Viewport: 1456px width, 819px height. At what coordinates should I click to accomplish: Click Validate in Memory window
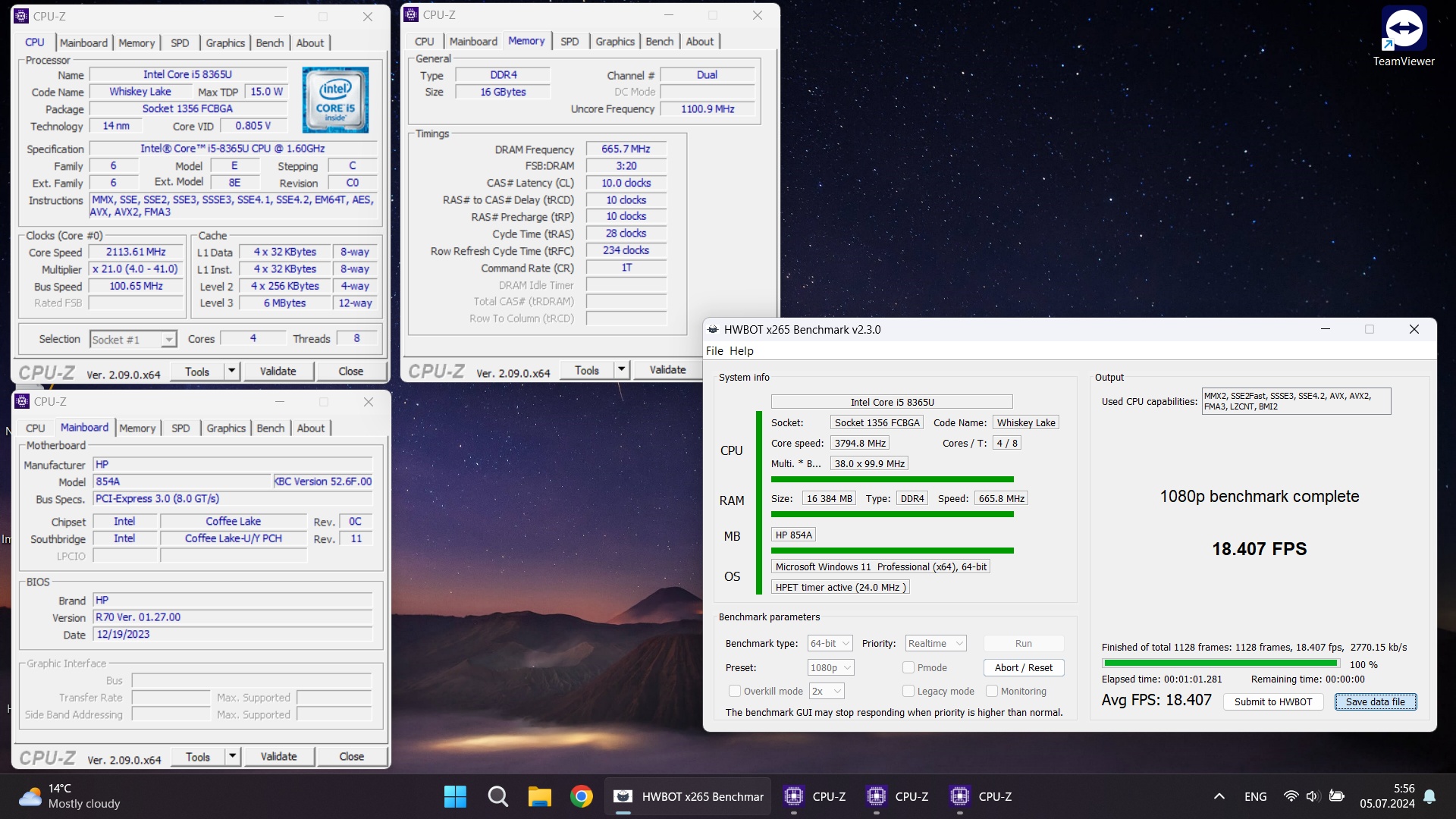tap(667, 369)
